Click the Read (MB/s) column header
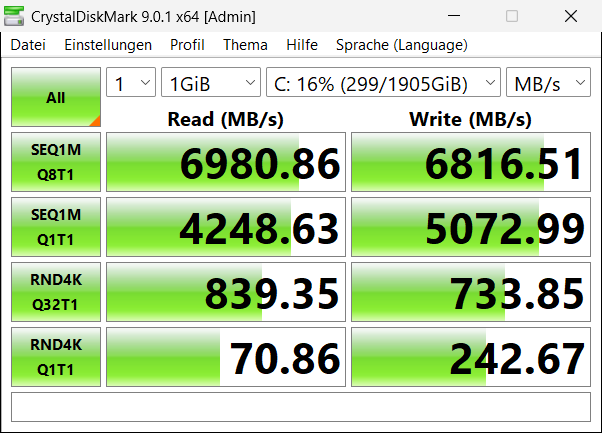 [x=226, y=119]
